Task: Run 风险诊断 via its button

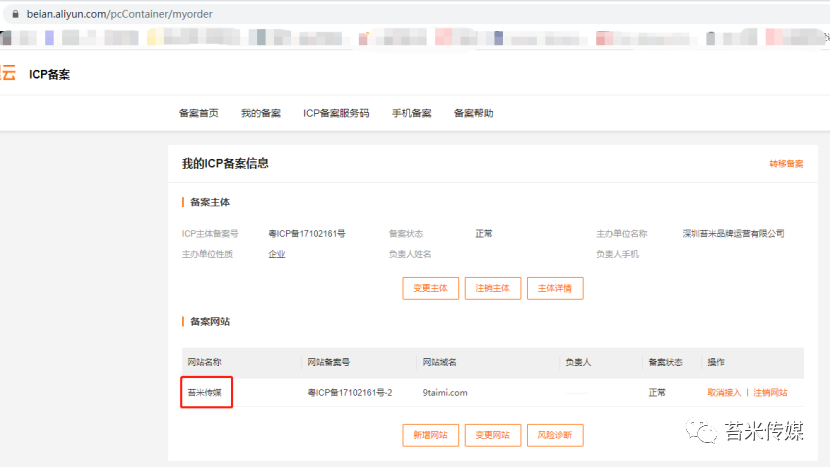Action: [555, 435]
